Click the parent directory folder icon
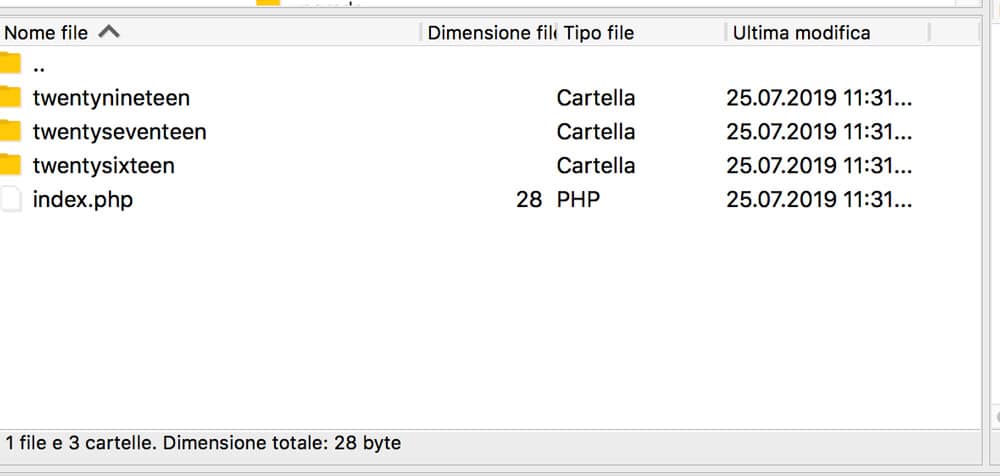The width and height of the screenshot is (1000, 476). coord(10,64)
